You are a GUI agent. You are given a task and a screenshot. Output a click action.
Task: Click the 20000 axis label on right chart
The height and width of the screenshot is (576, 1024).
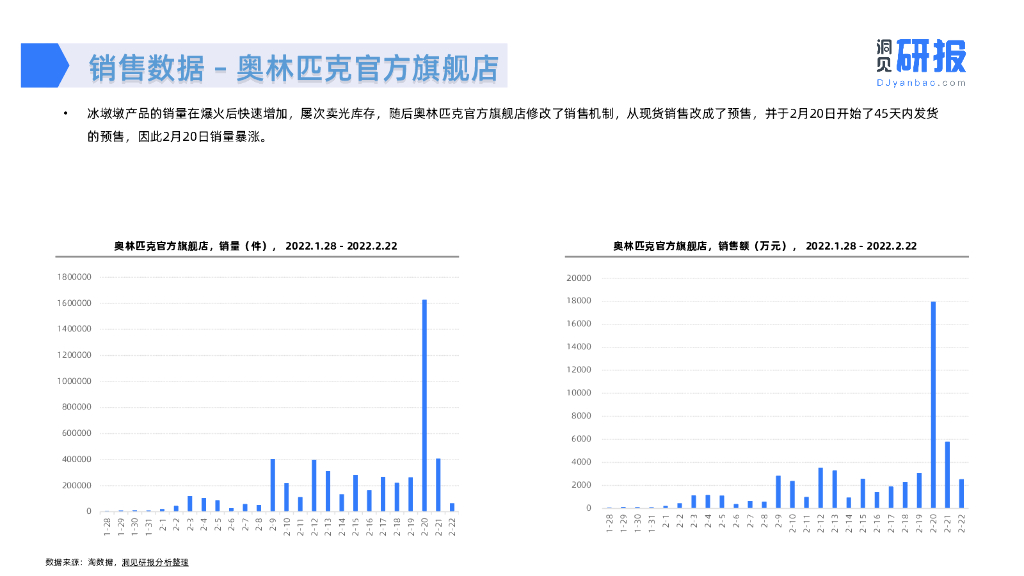point(579,278)
